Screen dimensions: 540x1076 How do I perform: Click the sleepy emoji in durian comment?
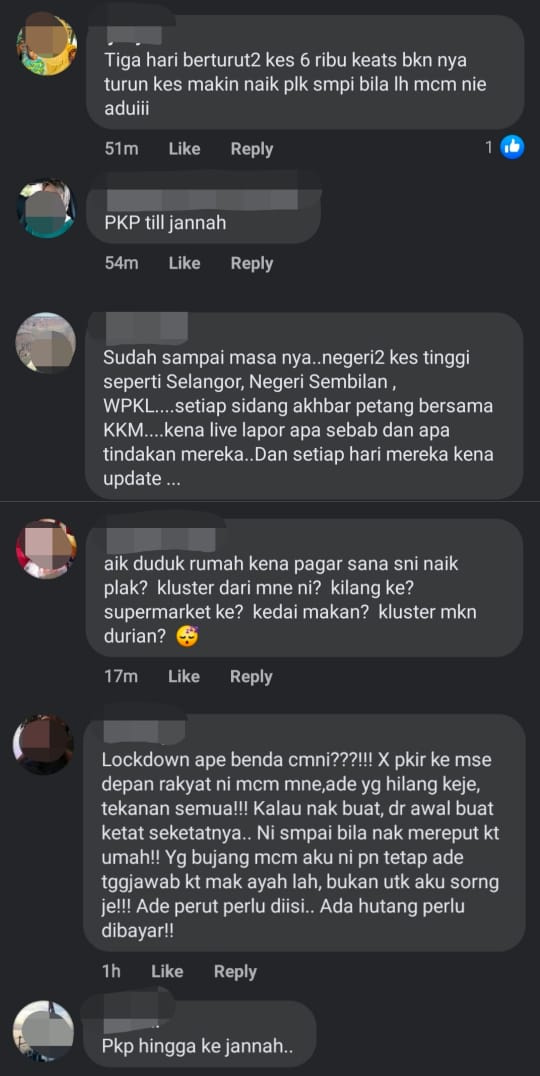187,638
